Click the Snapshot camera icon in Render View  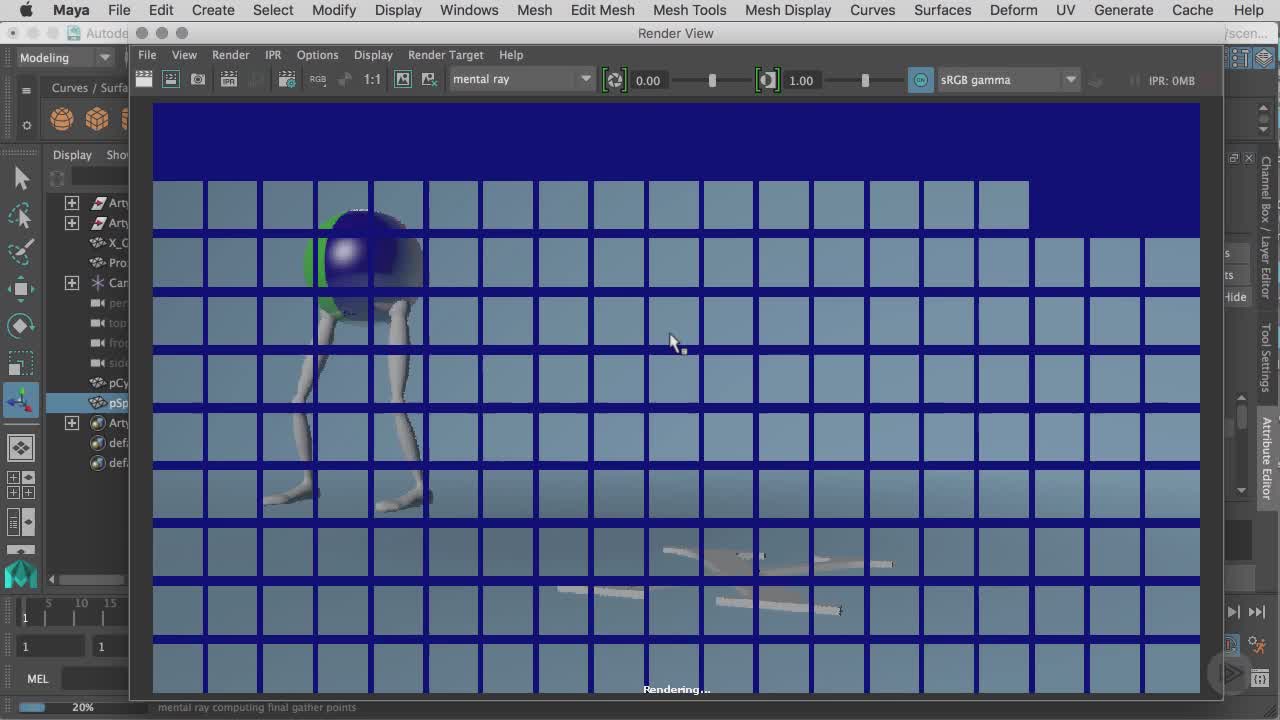(x=198, y=79)
